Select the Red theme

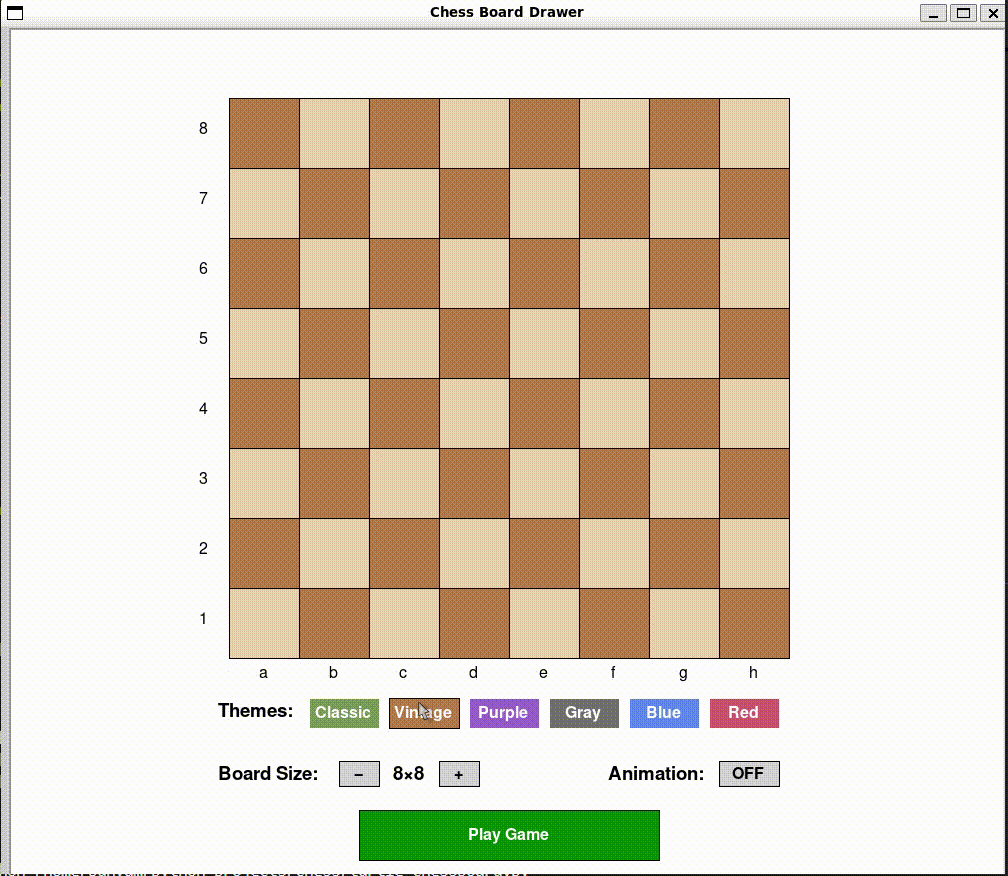pos(744,713)
